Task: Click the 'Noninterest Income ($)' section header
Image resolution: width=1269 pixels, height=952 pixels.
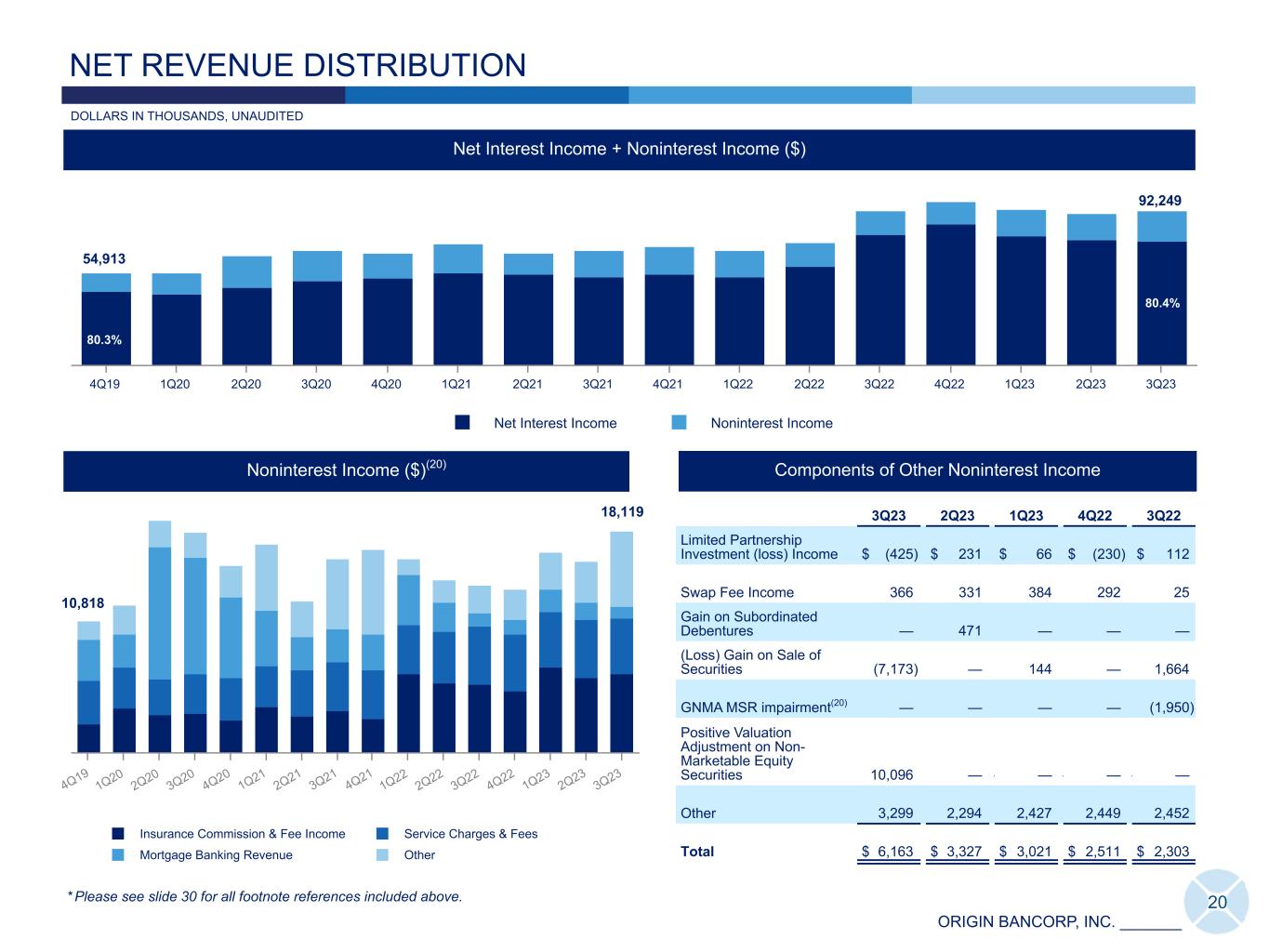Action: pos(346,470)
